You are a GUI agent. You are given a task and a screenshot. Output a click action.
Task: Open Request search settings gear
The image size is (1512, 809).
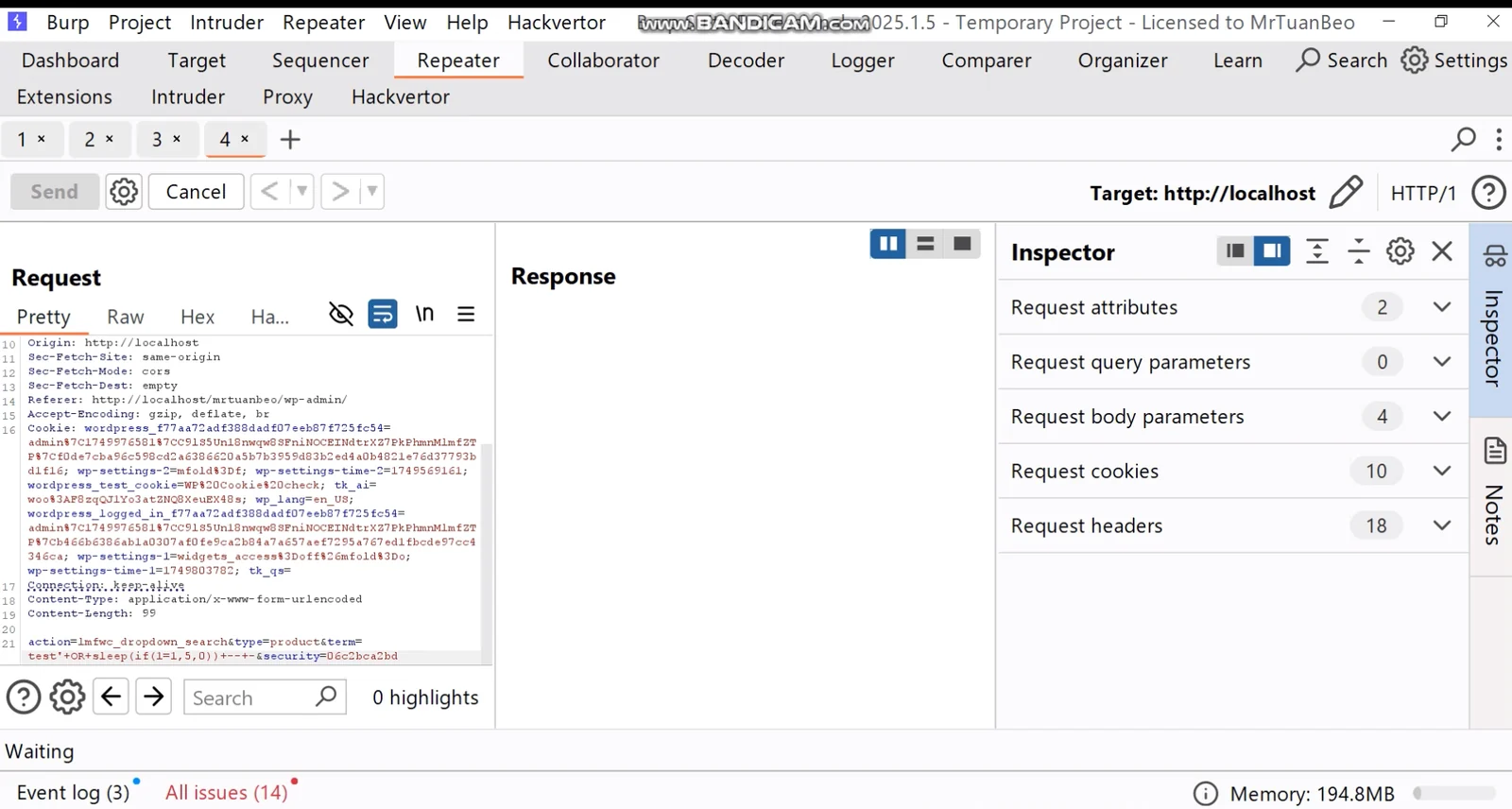(67, 697)
